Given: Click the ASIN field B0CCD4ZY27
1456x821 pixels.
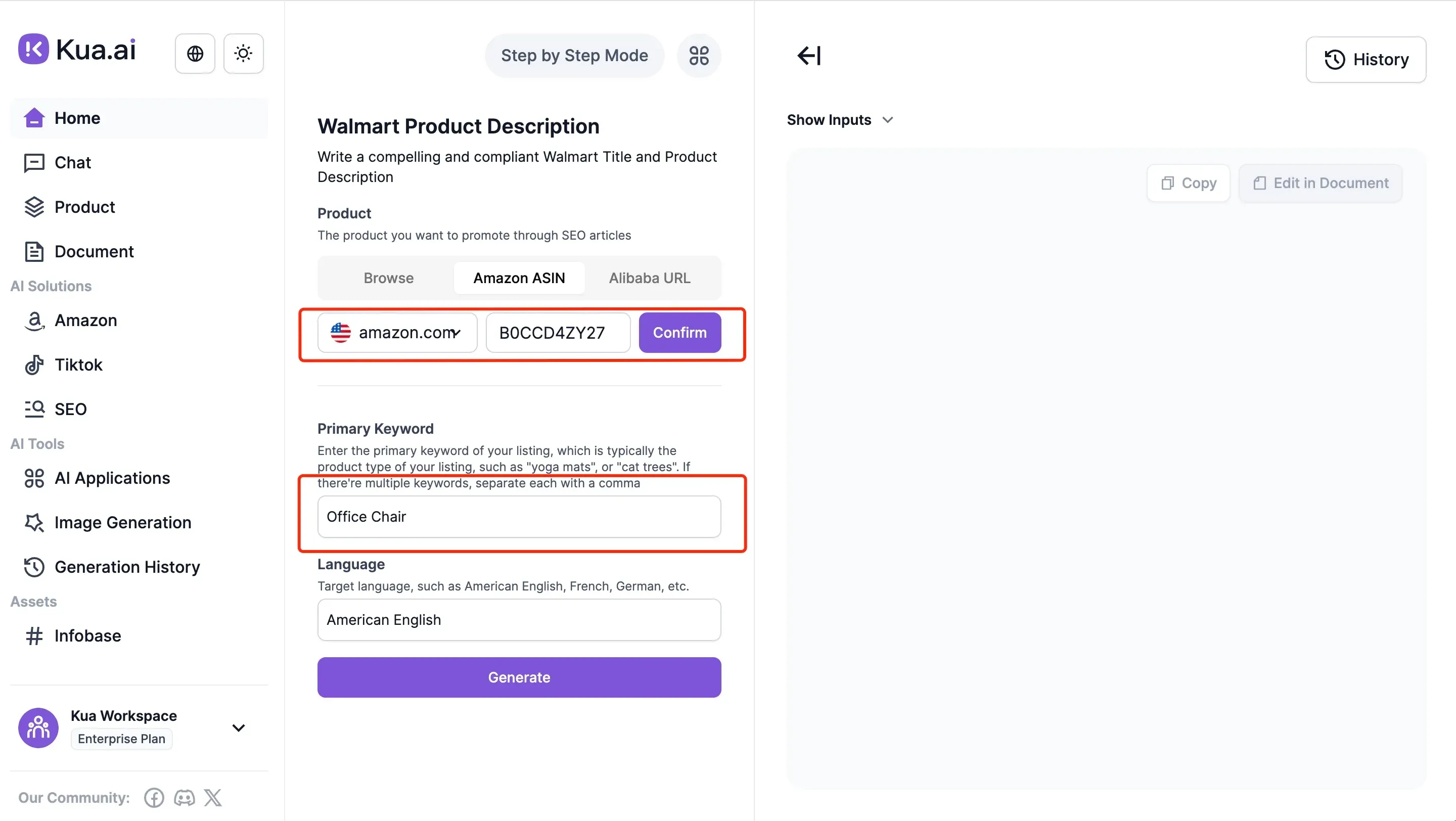Looking at the screenshot, I should click(558, 333).
